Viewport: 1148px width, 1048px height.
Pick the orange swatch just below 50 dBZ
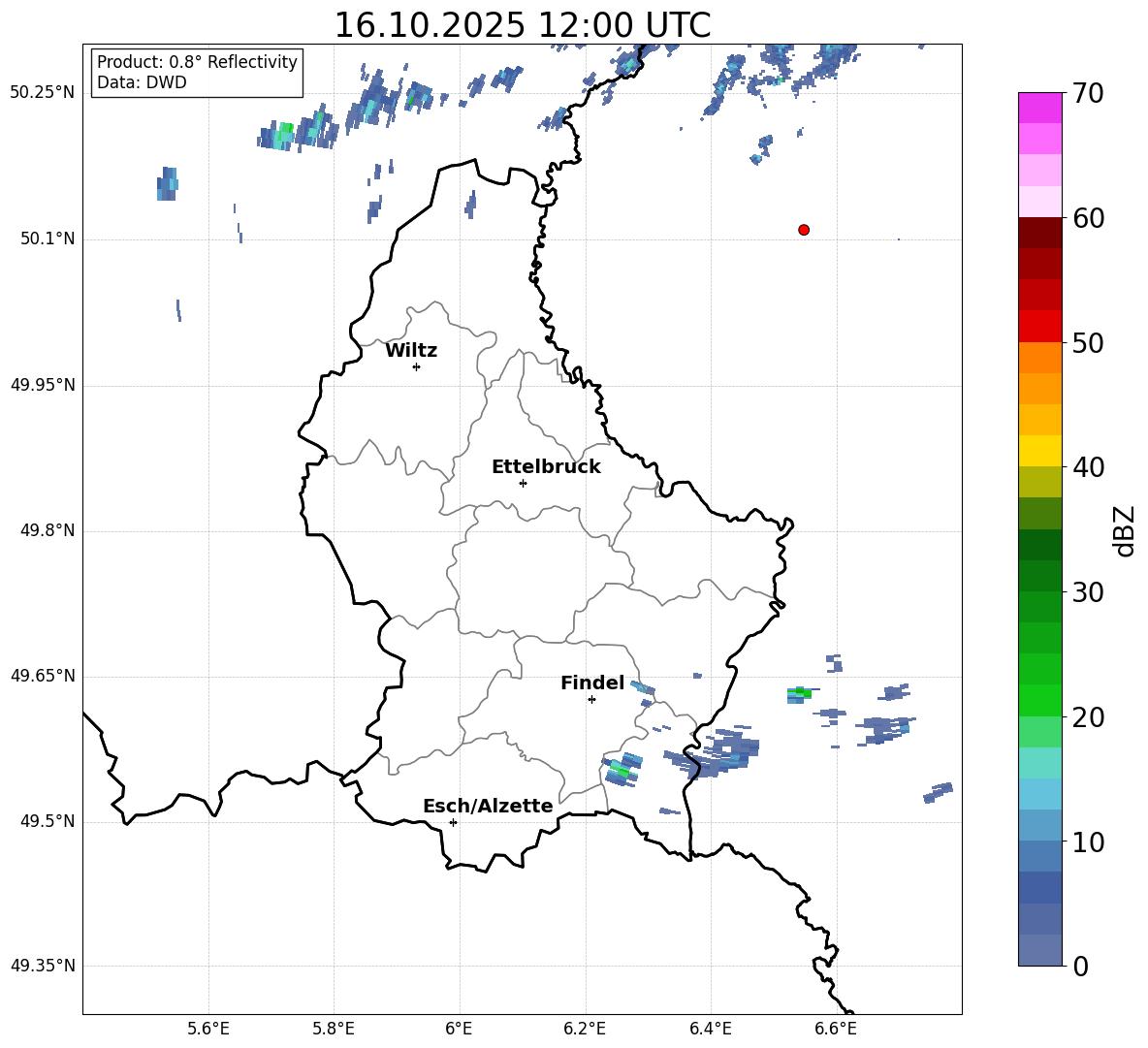1040,358
